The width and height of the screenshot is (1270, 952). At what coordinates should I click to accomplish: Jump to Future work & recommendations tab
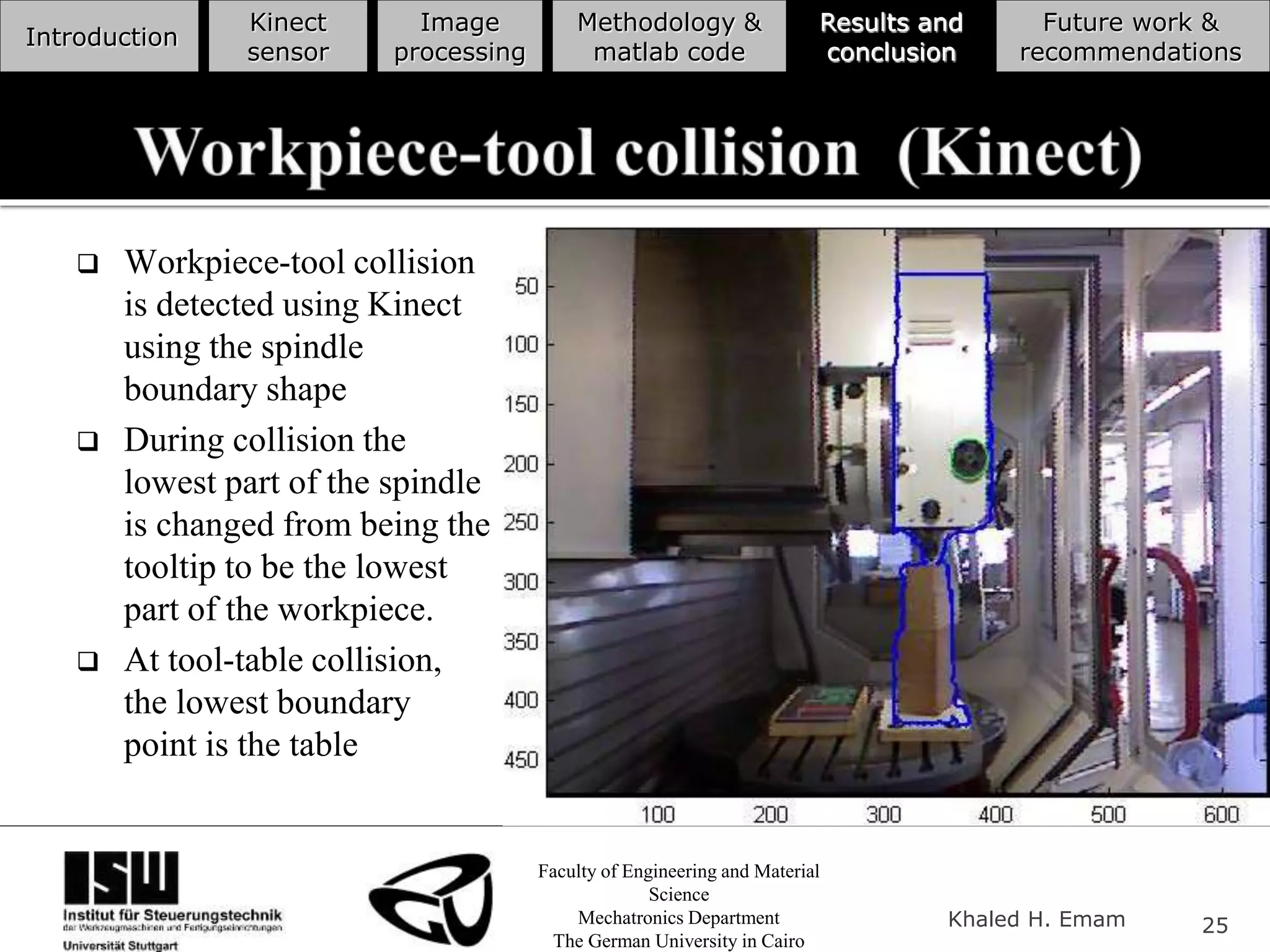coord(1133,36)
